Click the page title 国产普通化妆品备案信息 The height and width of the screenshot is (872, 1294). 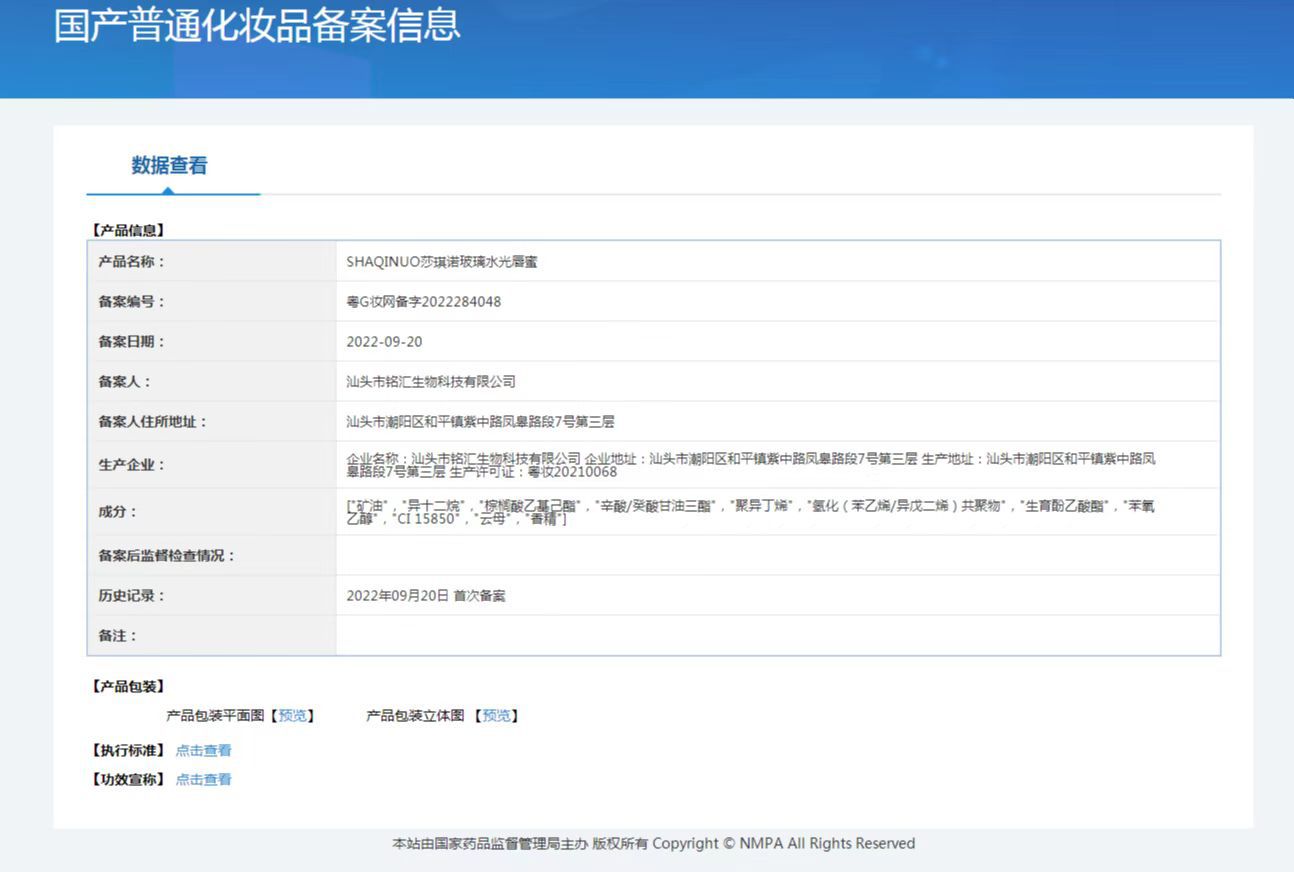click(257, 25)
